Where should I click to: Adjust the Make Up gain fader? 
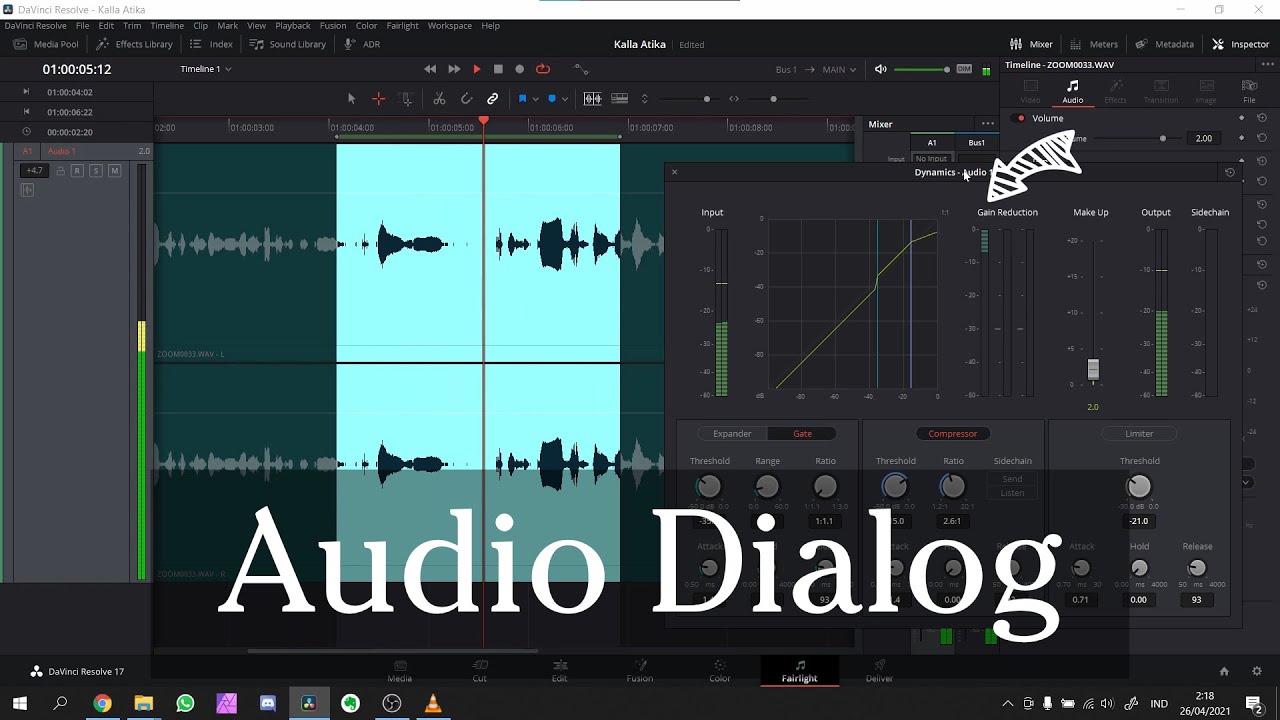1093,369
